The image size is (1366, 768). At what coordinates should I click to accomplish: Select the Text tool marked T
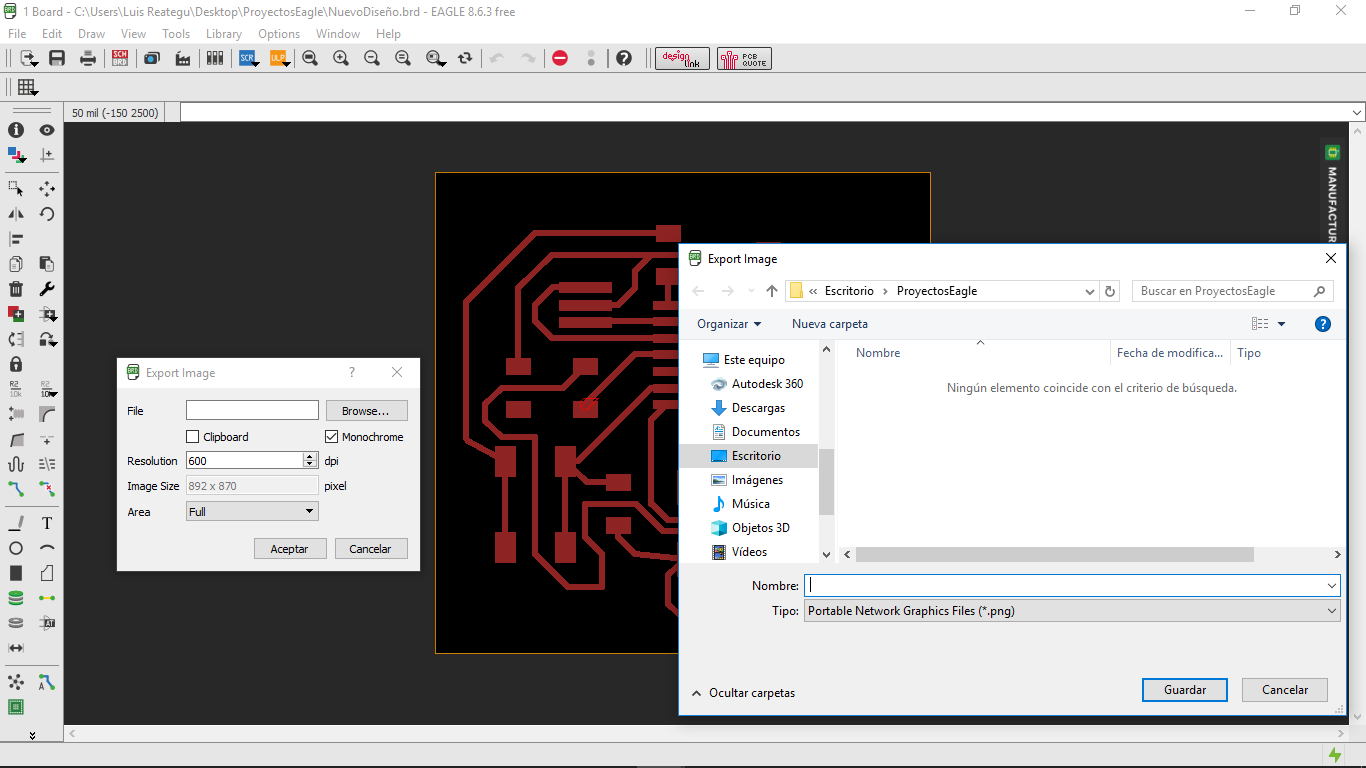point(47,523)
